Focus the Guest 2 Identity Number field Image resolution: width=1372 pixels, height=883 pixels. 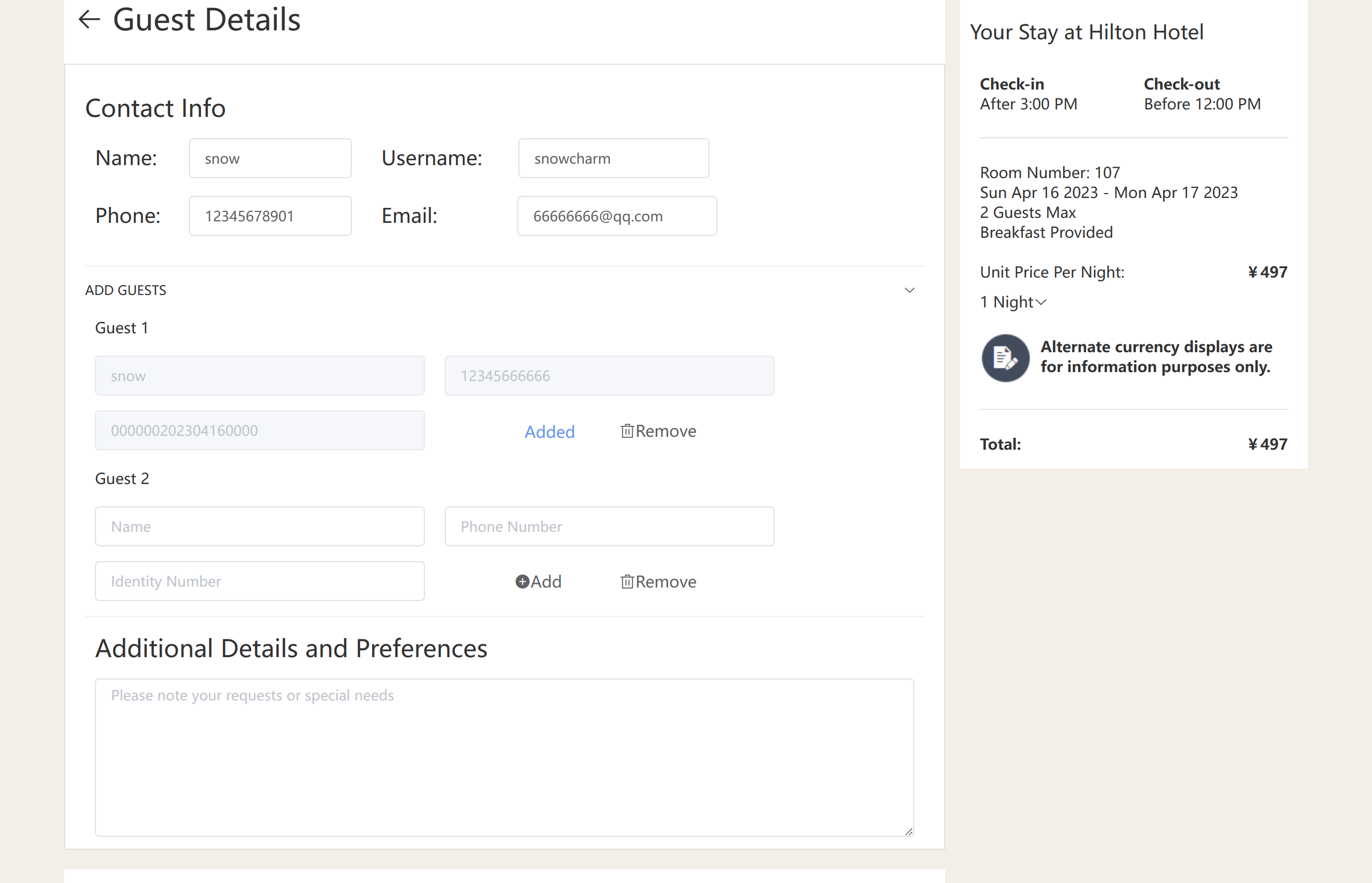tap(260, 581)
